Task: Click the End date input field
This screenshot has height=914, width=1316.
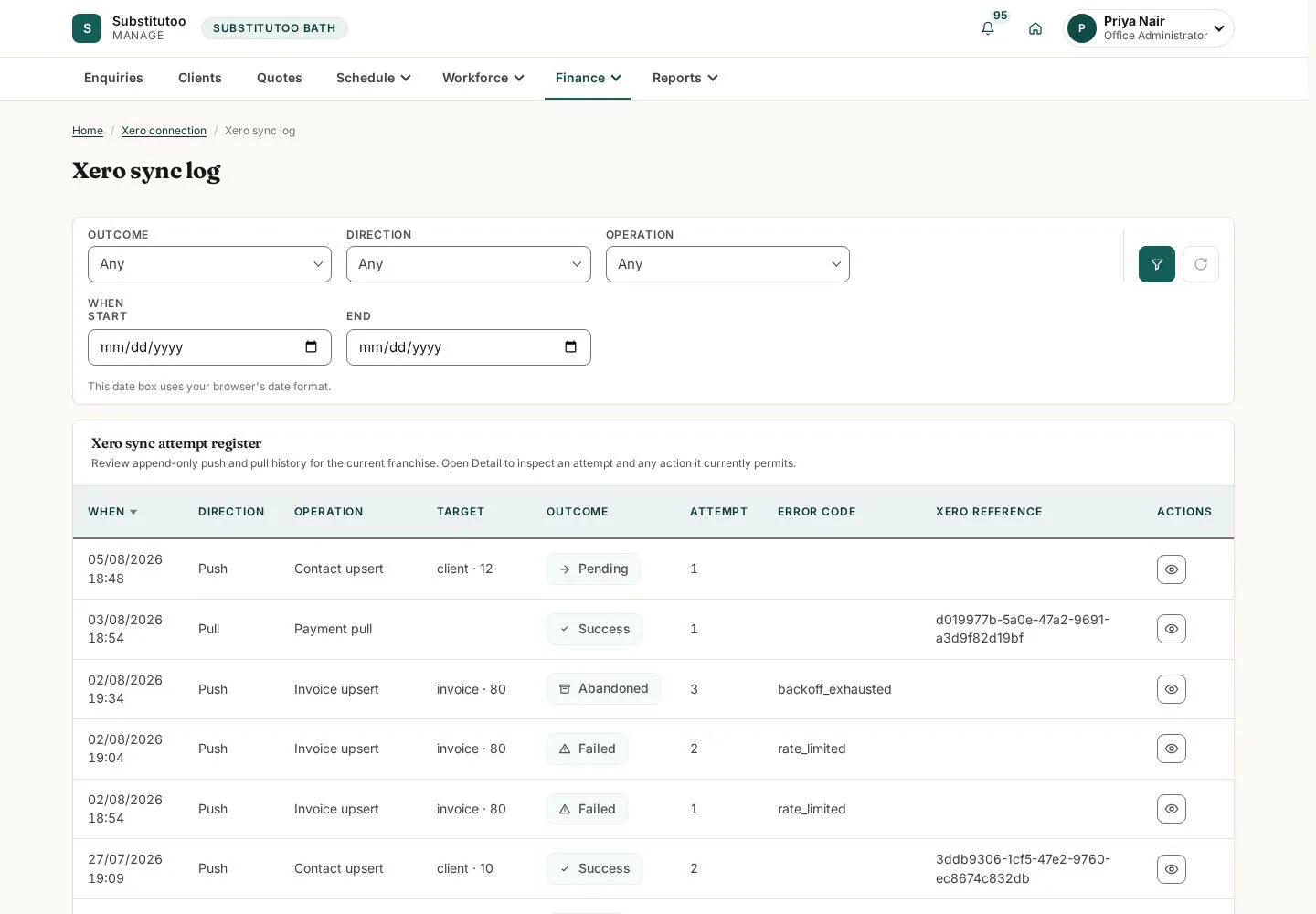Action: 469,347
